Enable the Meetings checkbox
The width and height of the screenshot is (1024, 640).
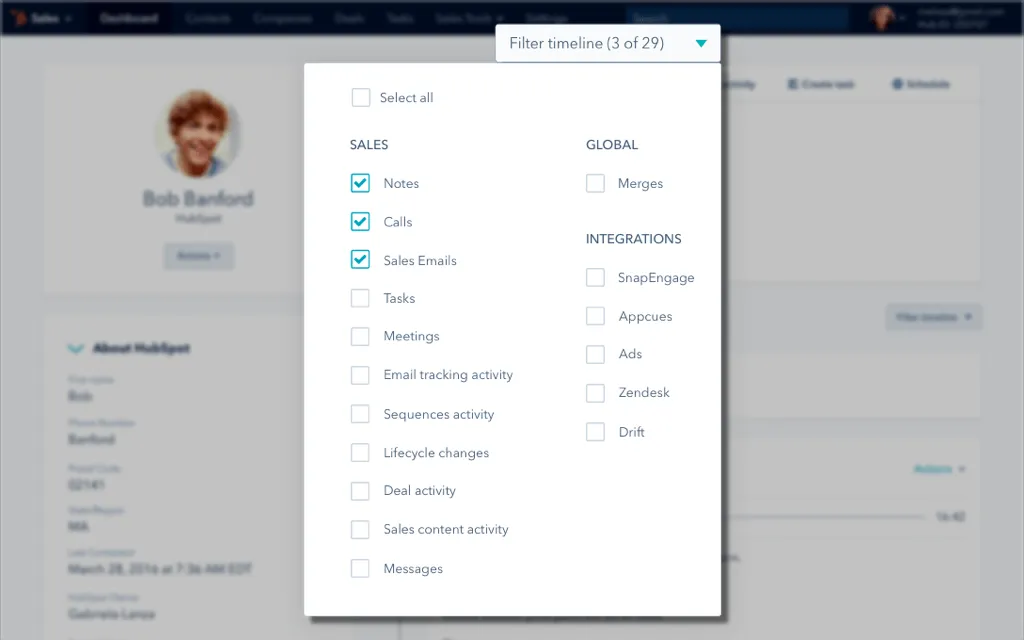click(x=360, y=336)
